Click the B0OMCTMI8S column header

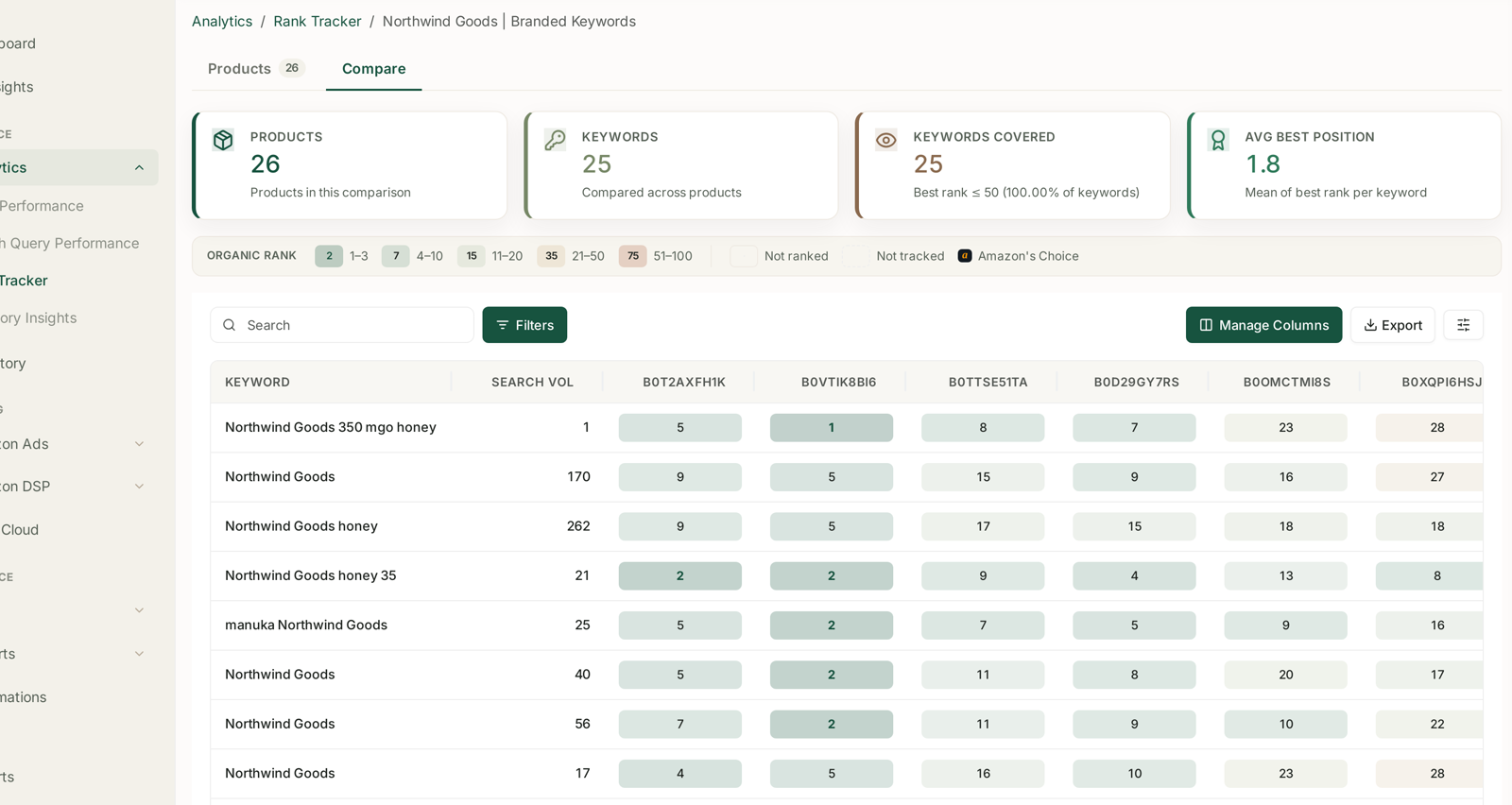point(1287,383)
